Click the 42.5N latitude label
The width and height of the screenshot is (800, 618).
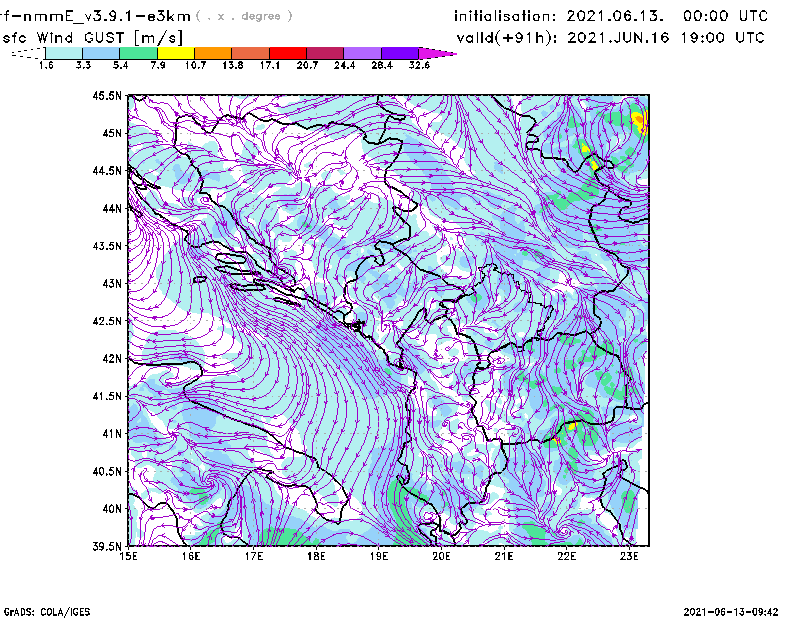(x=107, y=321)
